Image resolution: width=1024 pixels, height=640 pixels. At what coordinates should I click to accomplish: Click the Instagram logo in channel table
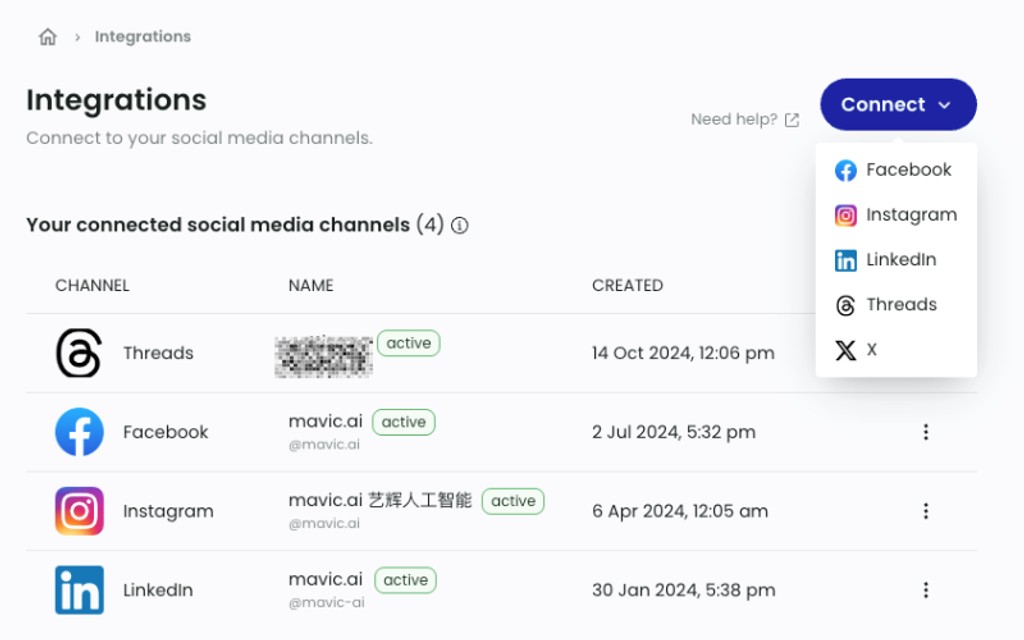79,511
